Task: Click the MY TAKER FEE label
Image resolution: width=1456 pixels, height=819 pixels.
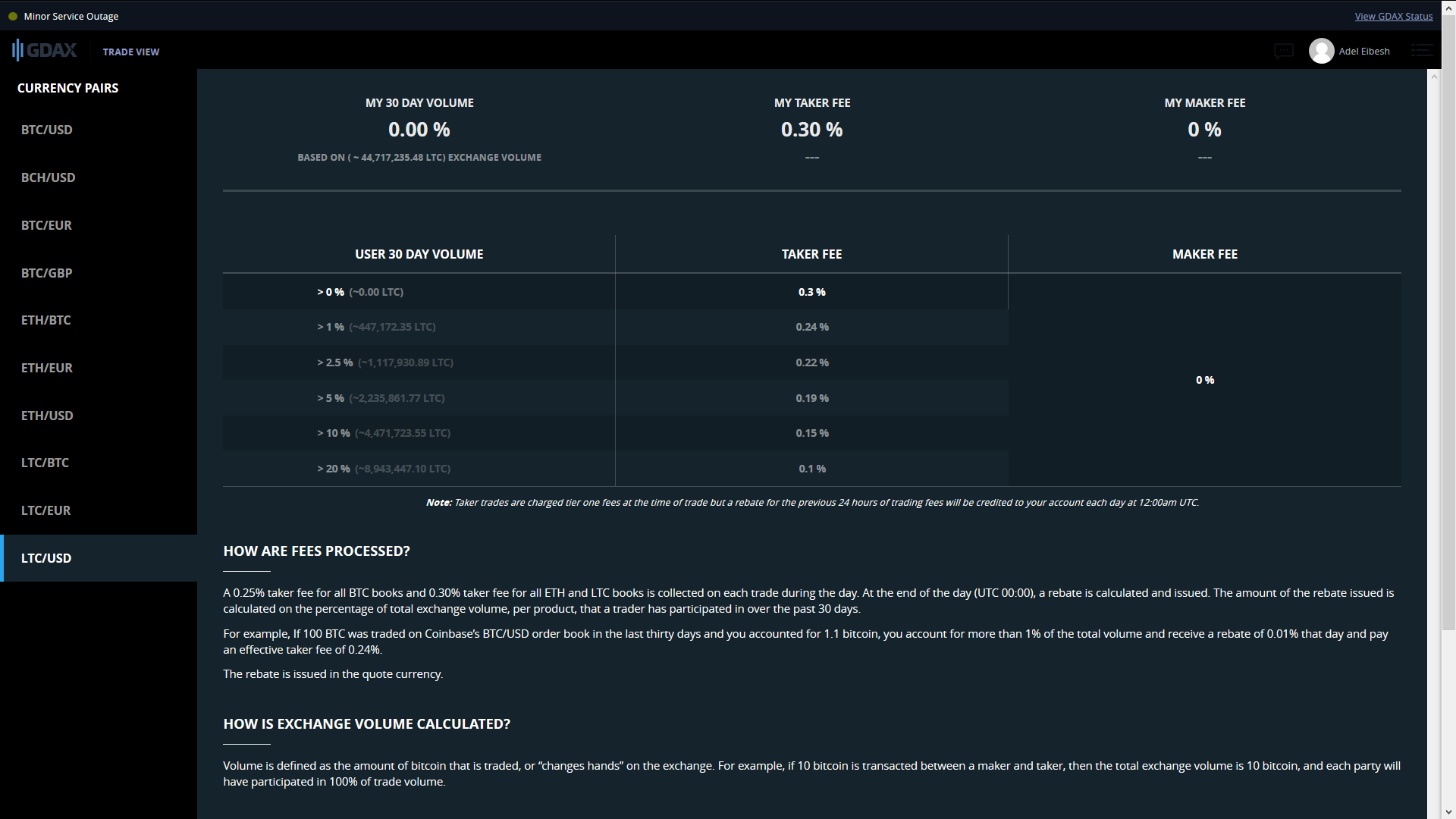Action: coord(812,103)
